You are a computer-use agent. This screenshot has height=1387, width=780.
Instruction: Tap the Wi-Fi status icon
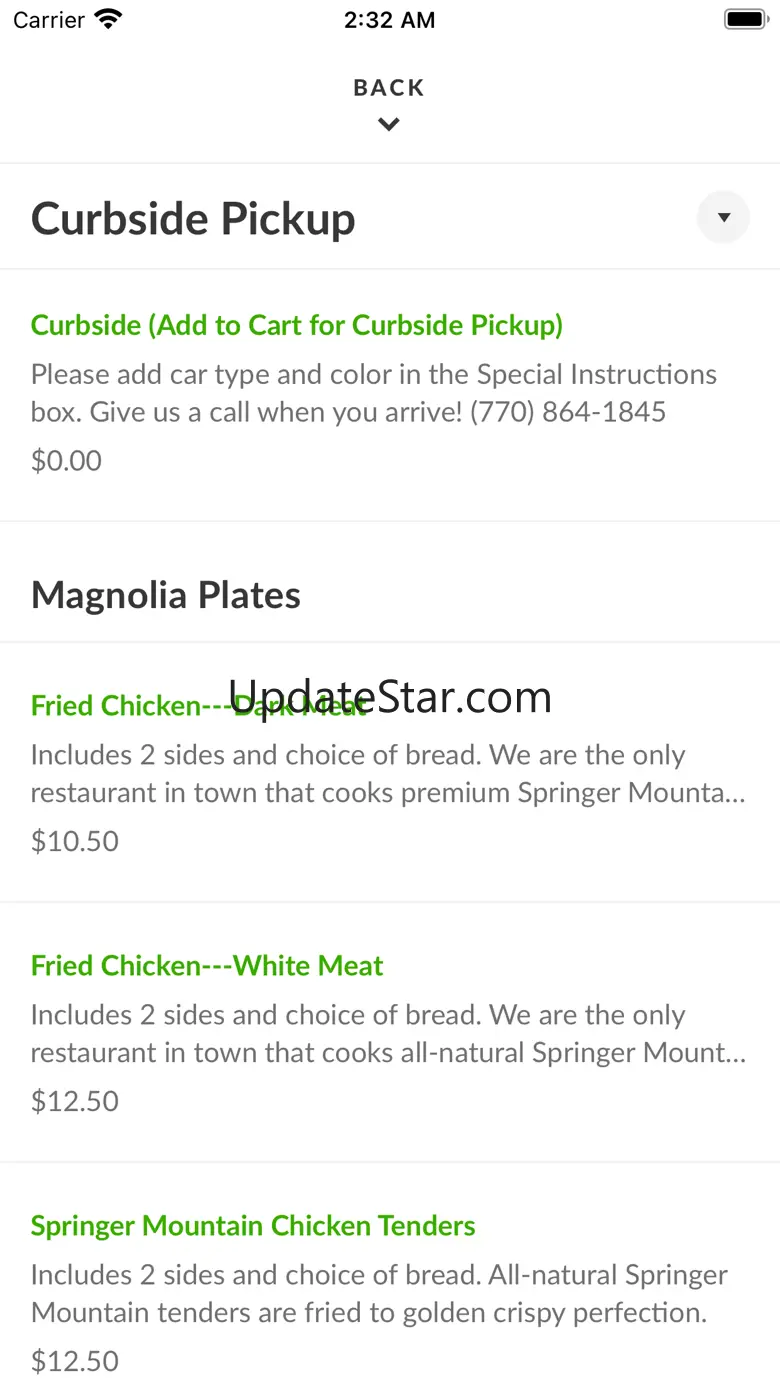coord(108,19)
